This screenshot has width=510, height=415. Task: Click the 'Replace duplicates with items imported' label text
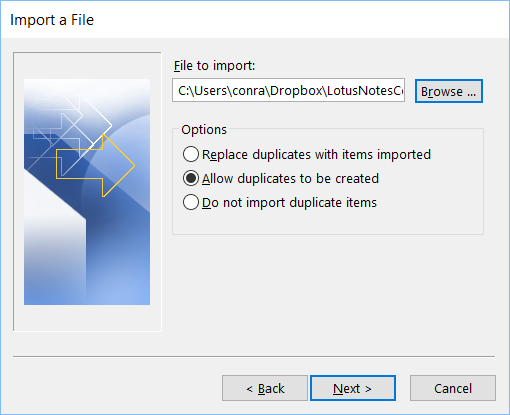[x=316, y=155]
